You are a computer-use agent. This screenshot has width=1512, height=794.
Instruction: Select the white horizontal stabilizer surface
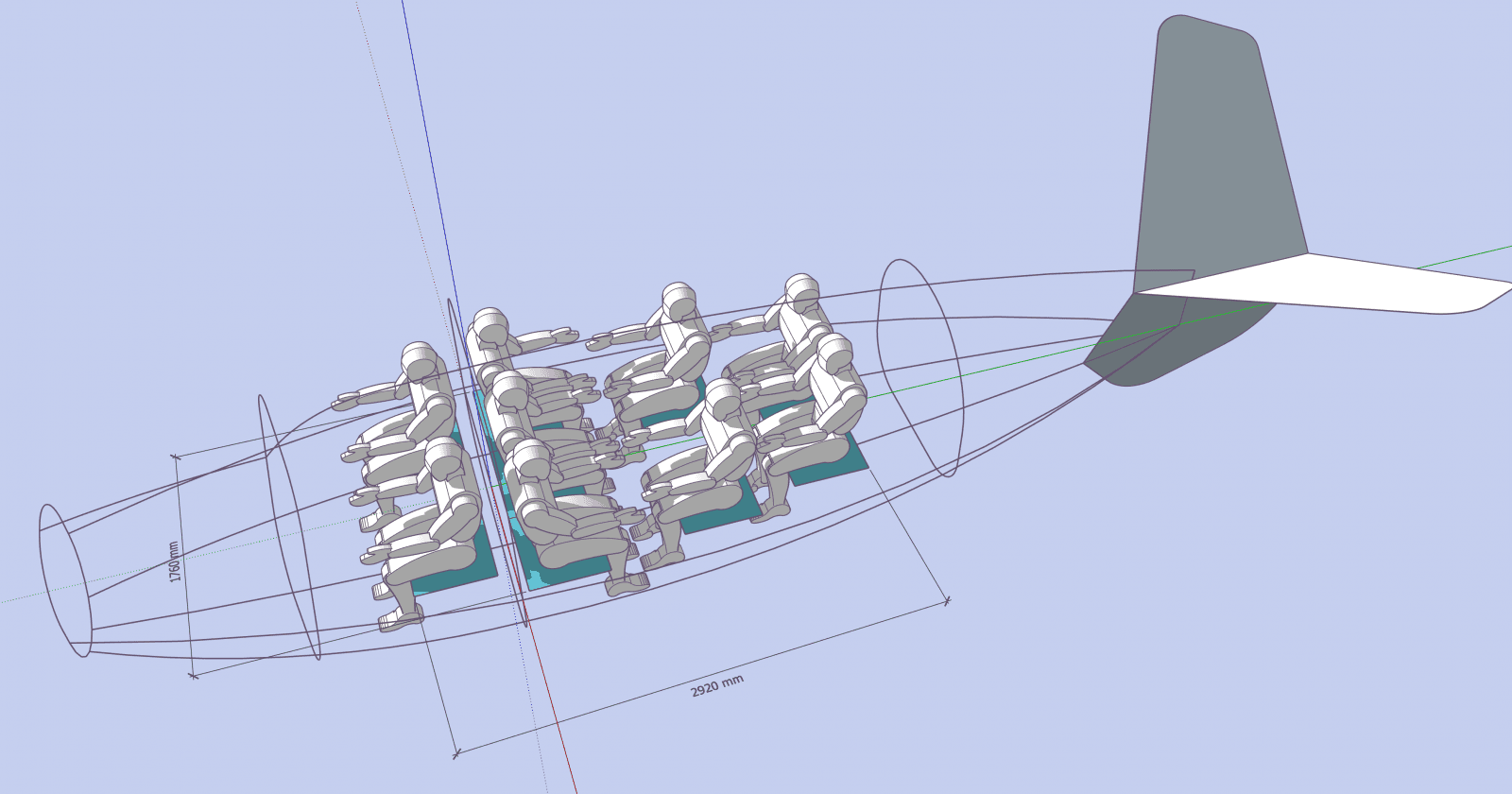[1323, 284]
